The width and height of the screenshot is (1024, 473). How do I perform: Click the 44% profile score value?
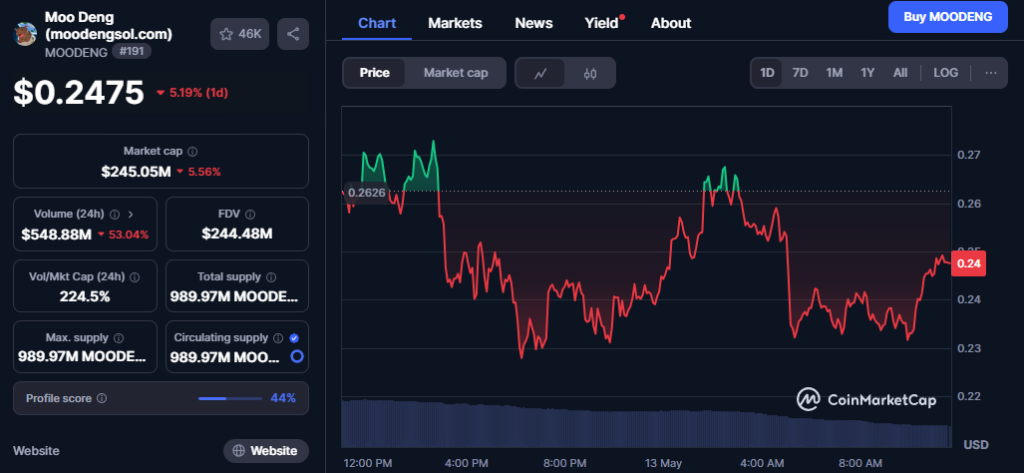(283, 398)
